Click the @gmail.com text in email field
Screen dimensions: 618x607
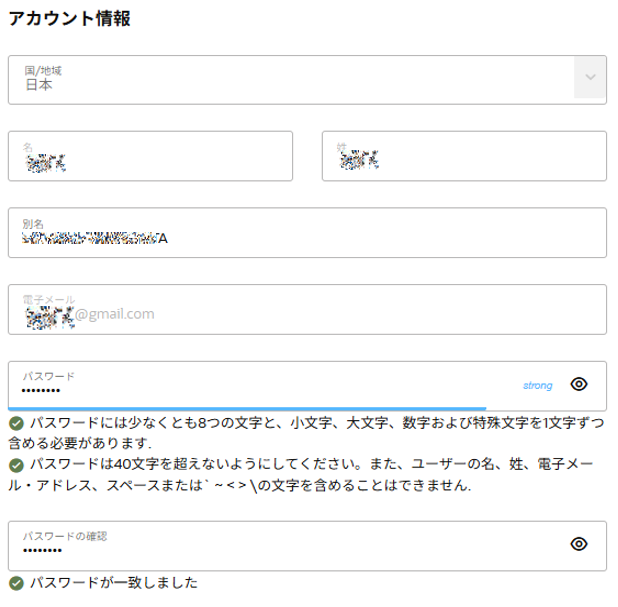pos(115,314)
